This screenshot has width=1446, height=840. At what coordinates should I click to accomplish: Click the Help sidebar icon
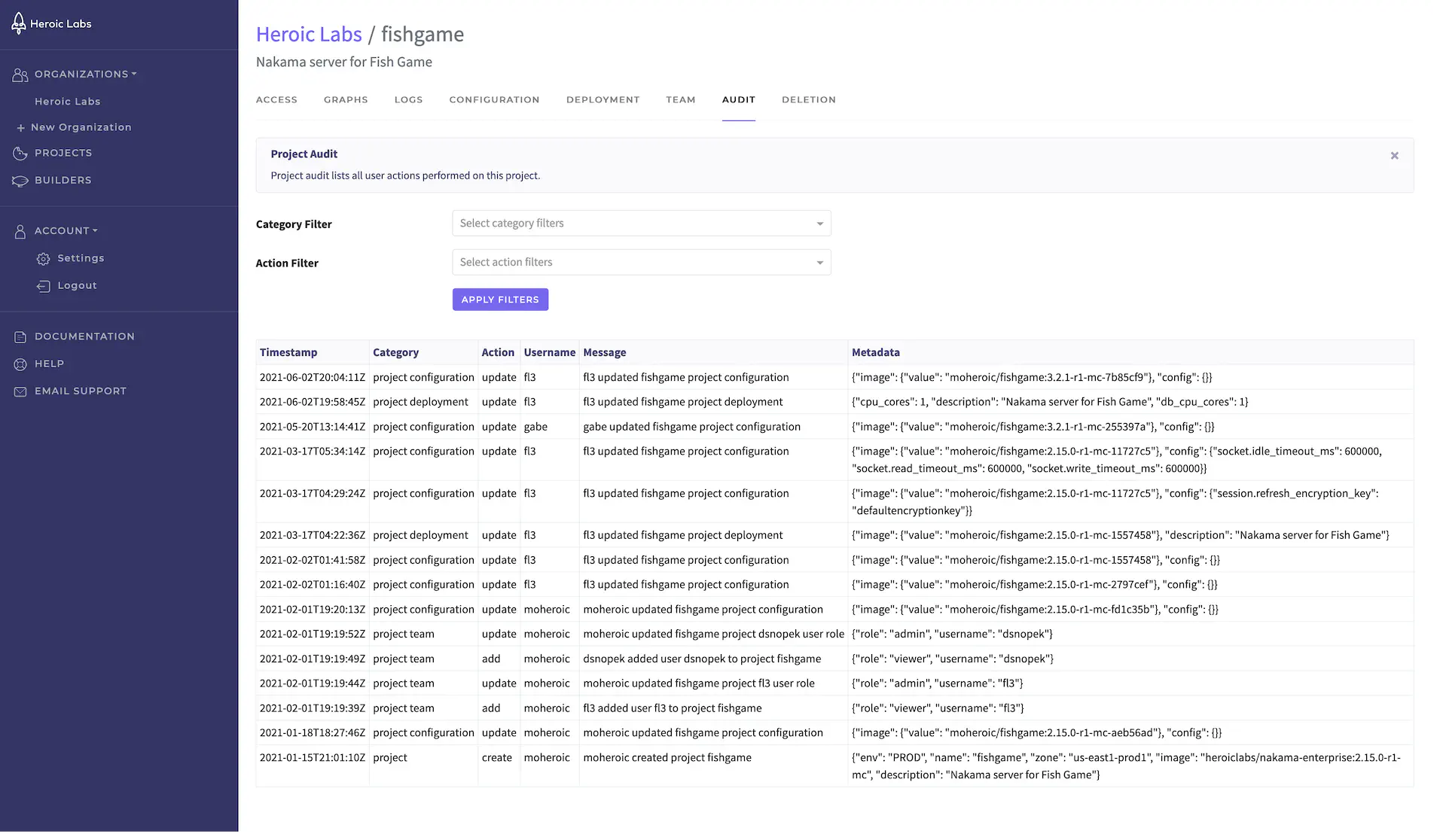coord(20,363)
